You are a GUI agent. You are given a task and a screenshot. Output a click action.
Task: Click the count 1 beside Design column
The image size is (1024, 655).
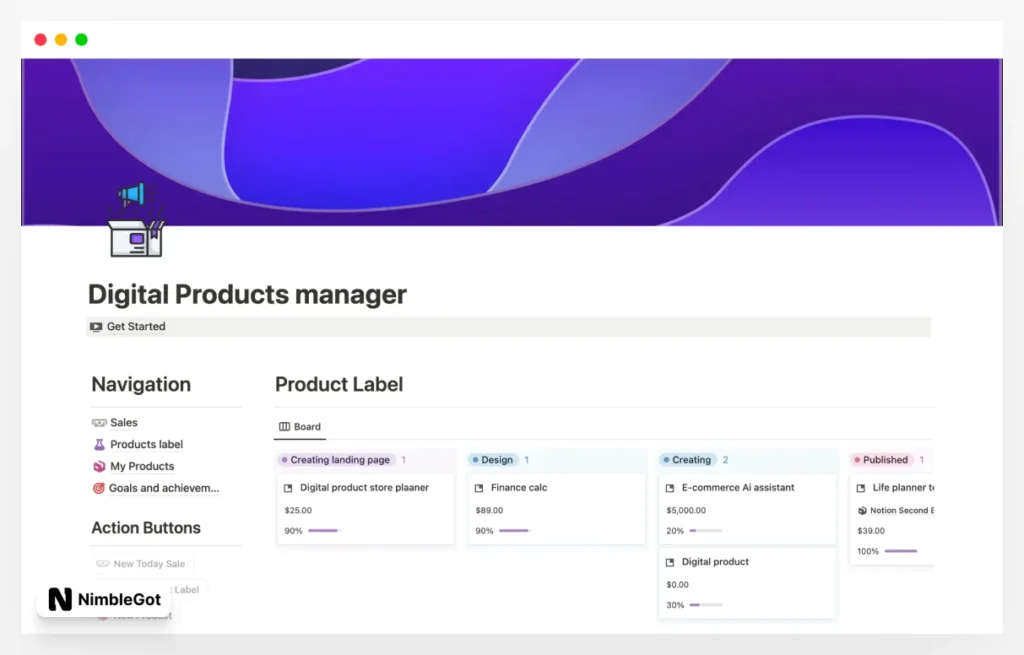point(526,460)
